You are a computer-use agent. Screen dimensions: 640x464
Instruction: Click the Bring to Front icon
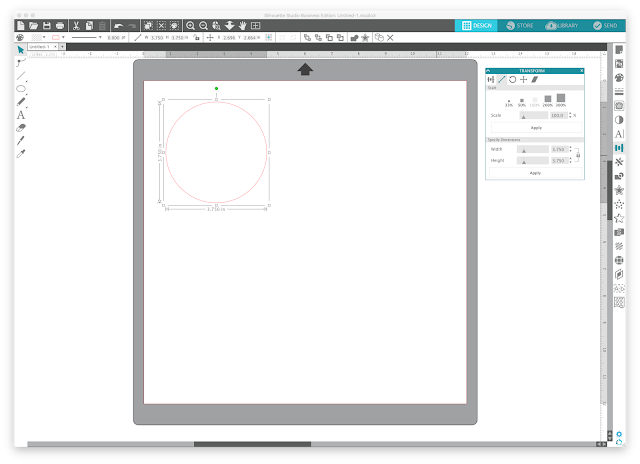307,38
